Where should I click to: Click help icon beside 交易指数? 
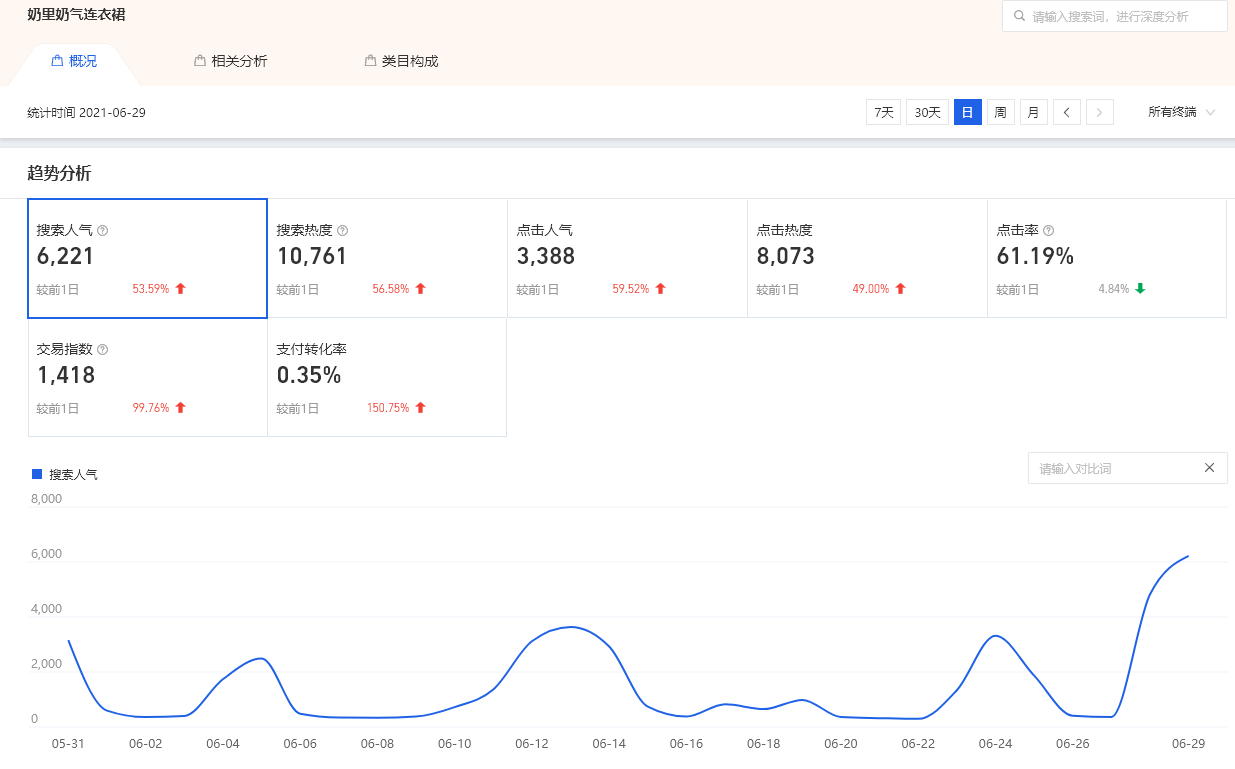click(103, 350)
